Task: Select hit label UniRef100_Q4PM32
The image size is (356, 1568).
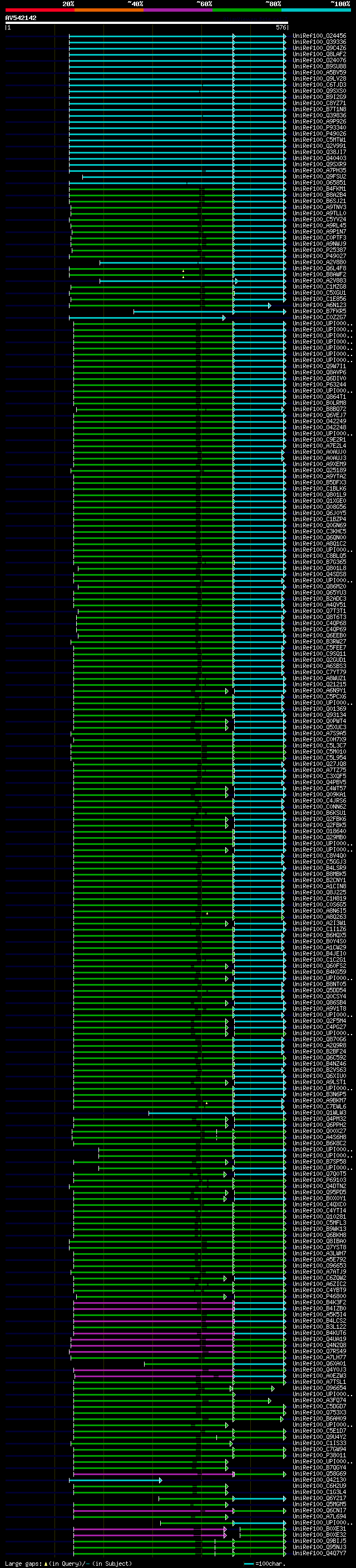Action: click(319, 1118)
